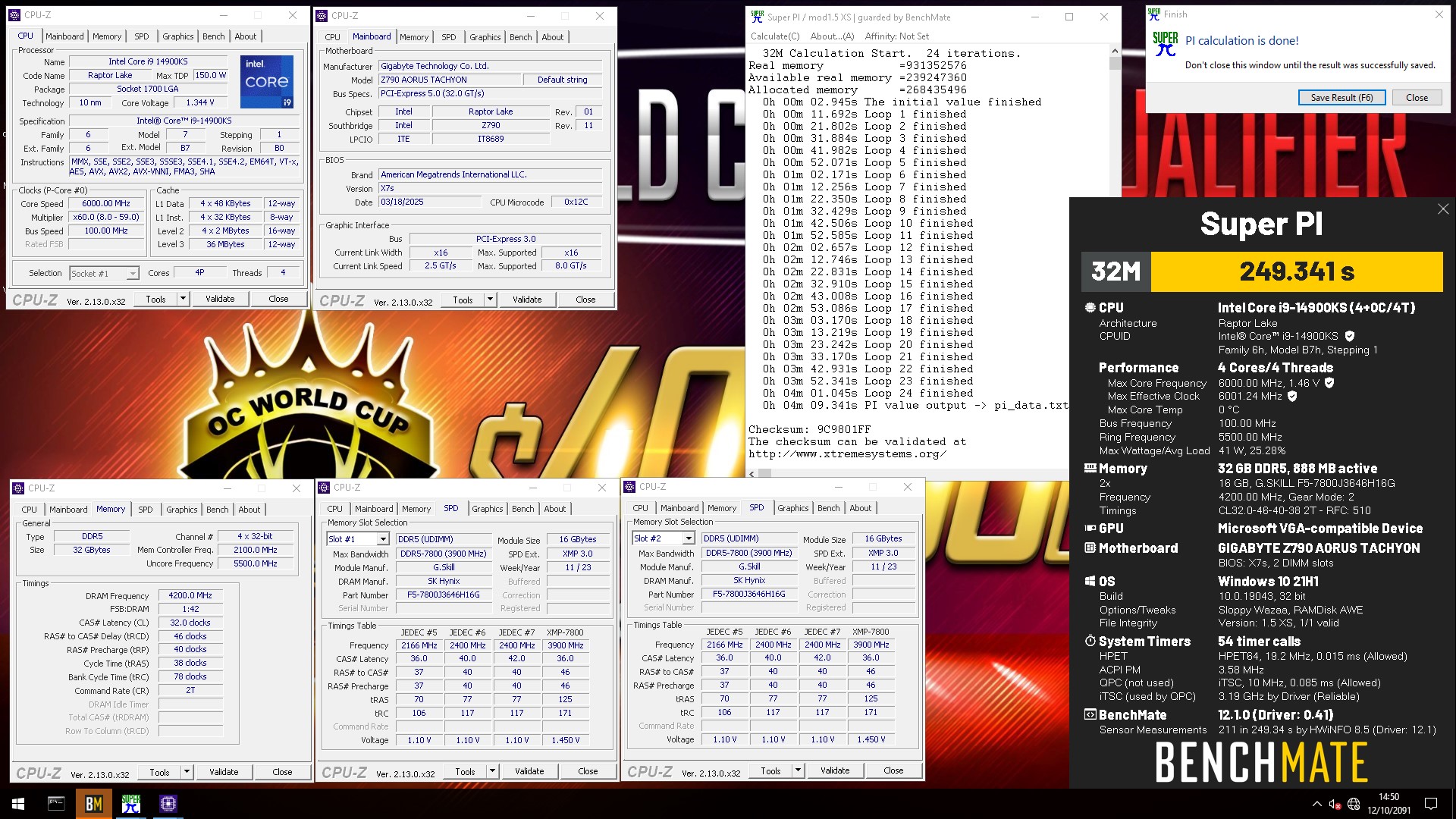Viewport: 1456px width, 819px height.
Task: Open CPU-Z icon in taskbar
Action: pyautogui.click(x=168, y=804)
